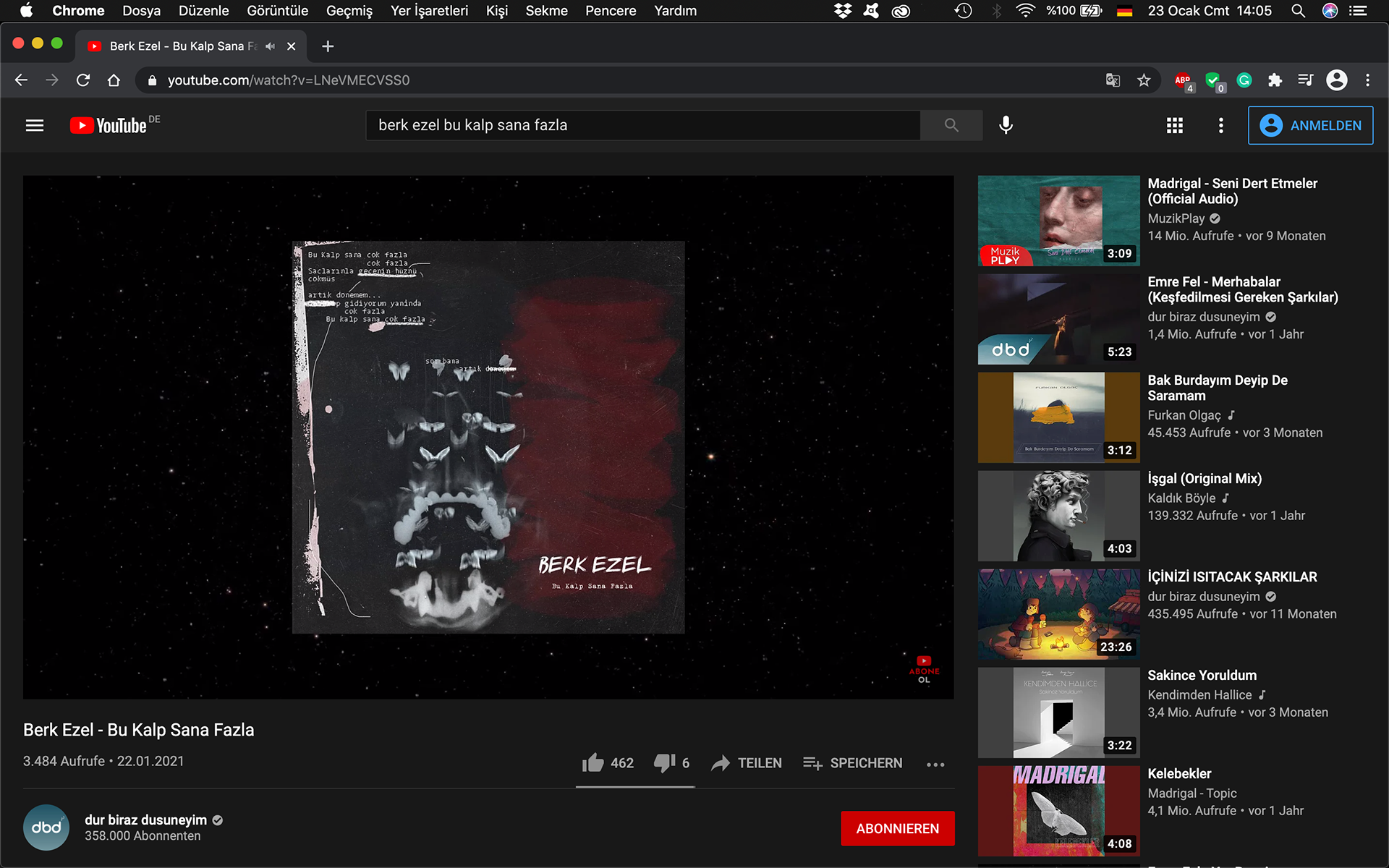The height and width of the screenshot is (868, 1389).
Task: Bookmark page with star icon
Action: (x=1144, y=80)
